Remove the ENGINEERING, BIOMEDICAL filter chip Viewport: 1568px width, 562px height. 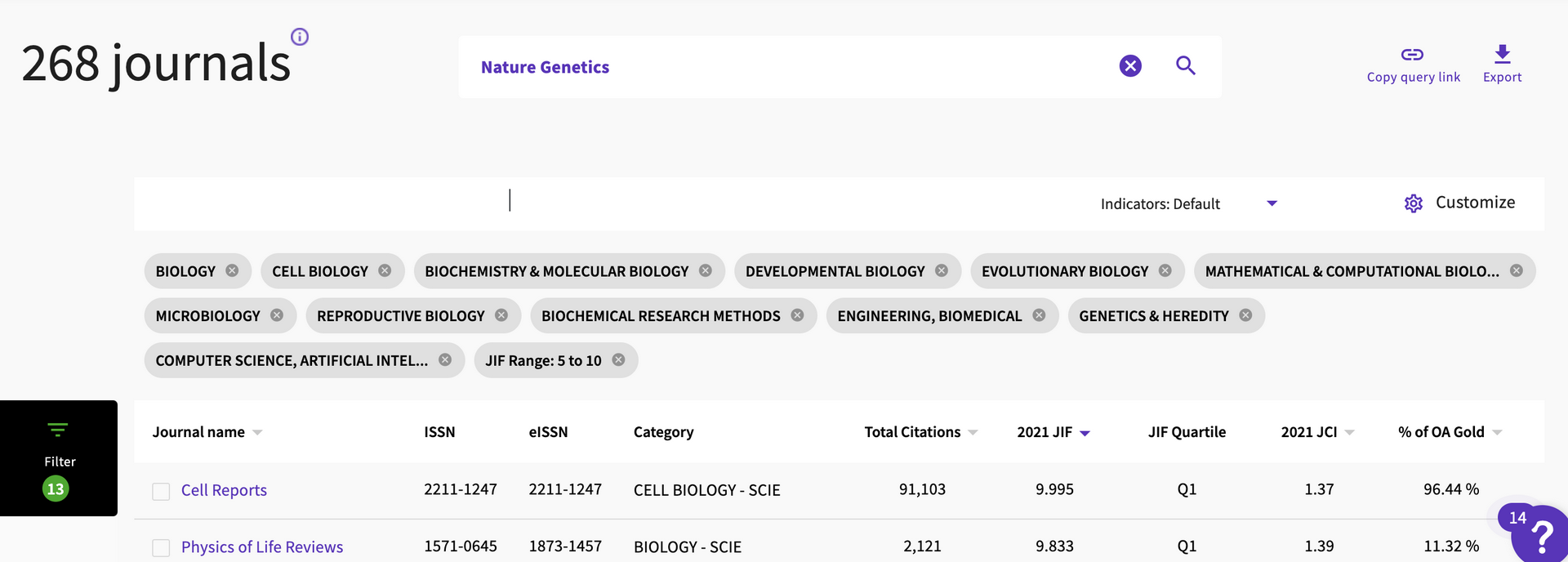tap(1039, 315)
